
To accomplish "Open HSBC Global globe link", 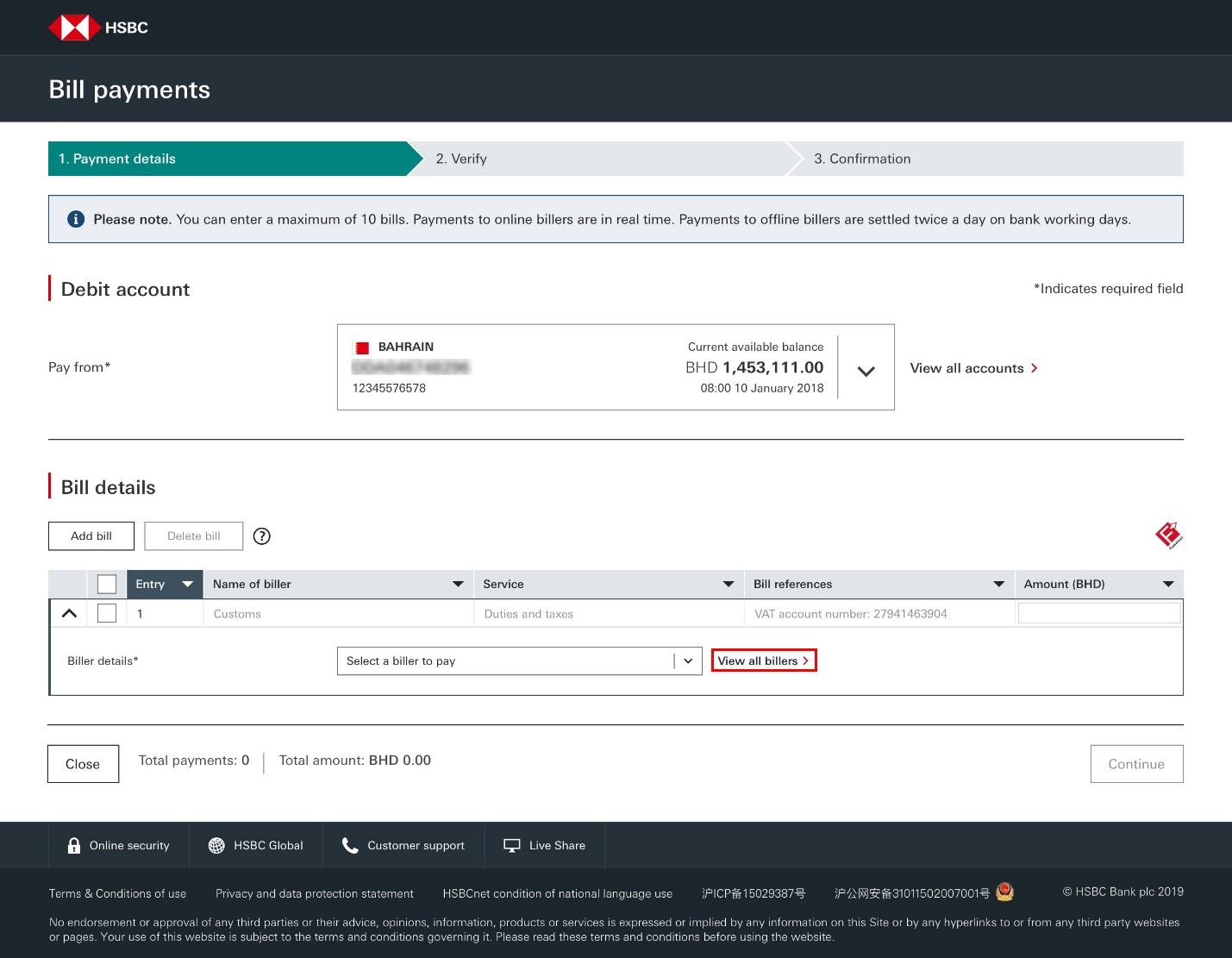I will (256, 845).
